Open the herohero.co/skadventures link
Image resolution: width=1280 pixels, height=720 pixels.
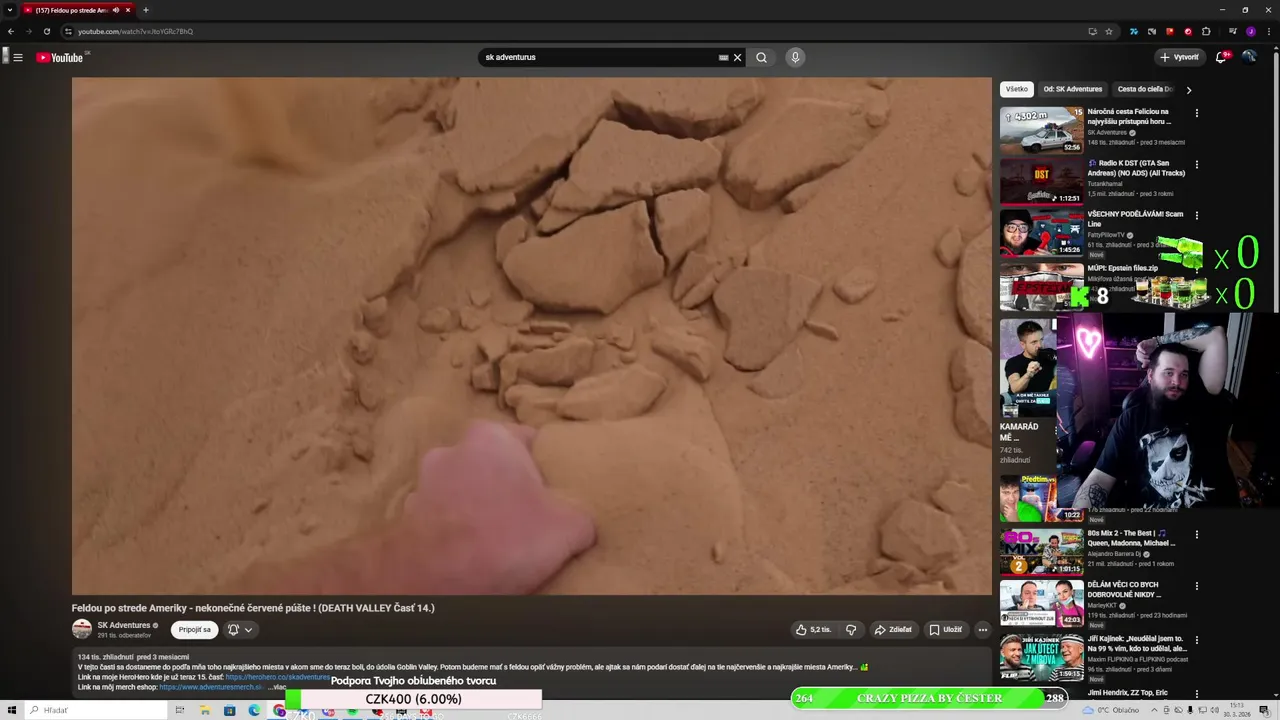(x=277, y=677)
